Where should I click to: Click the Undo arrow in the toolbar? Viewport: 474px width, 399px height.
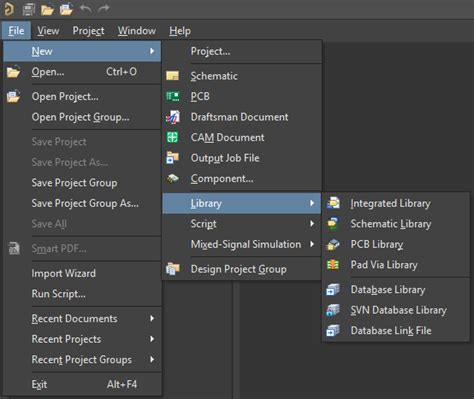coord(86,9)
